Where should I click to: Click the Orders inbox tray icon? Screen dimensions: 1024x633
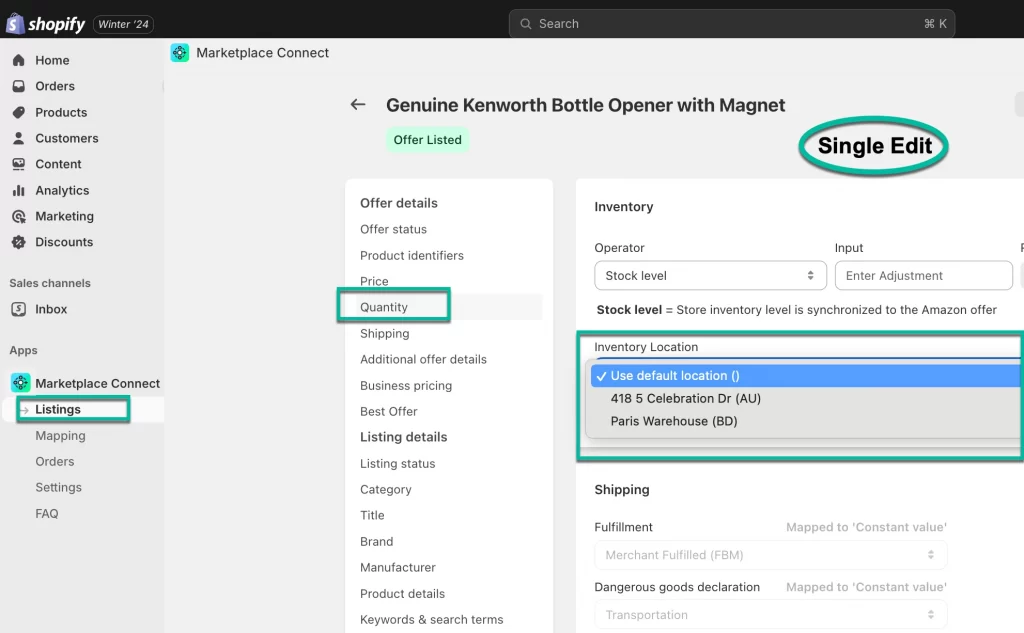[x=19, y=86]
